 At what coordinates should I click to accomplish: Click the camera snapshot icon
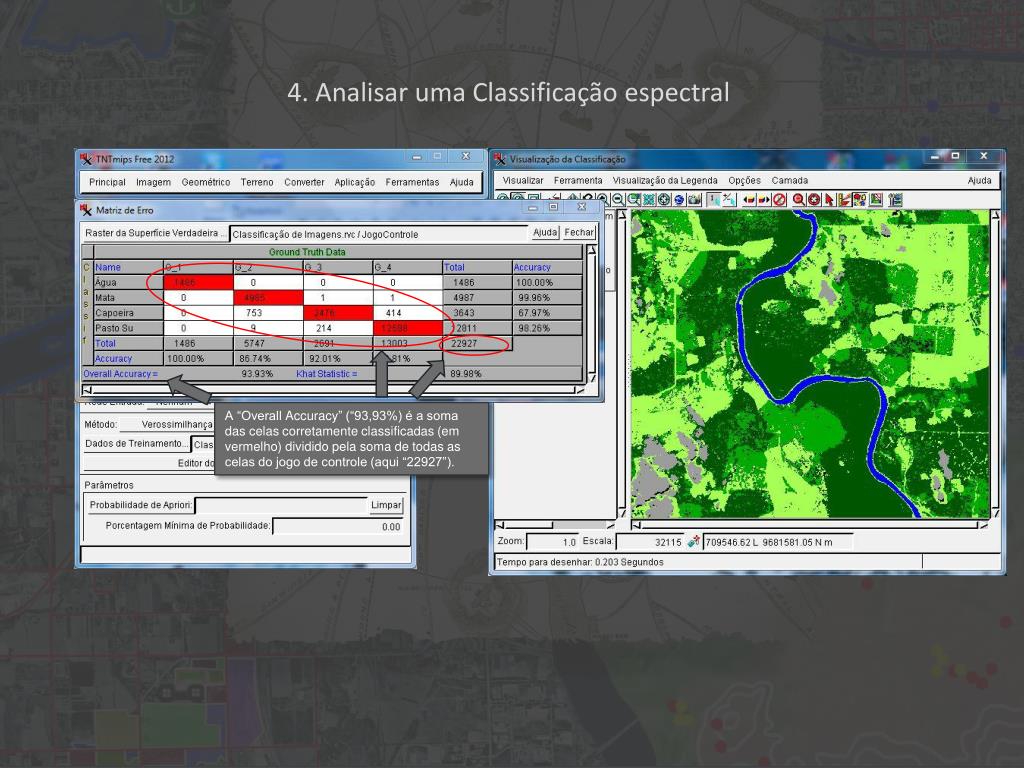pyautogui.click(x=694, y=199)
